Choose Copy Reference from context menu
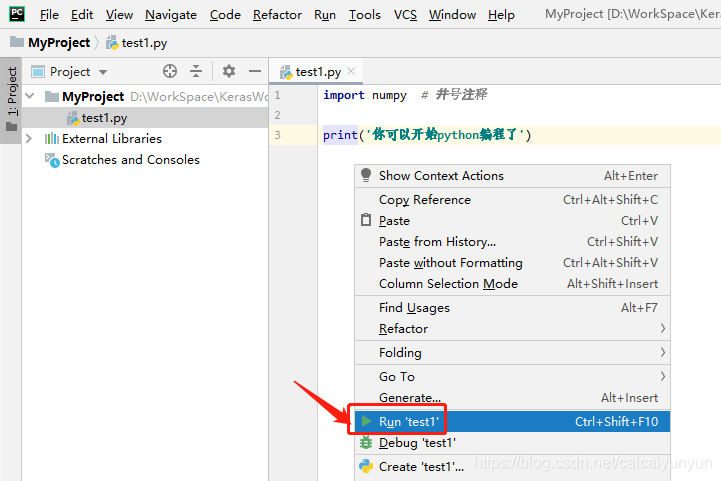Viewport: 721px width, 481px height. 512,200
